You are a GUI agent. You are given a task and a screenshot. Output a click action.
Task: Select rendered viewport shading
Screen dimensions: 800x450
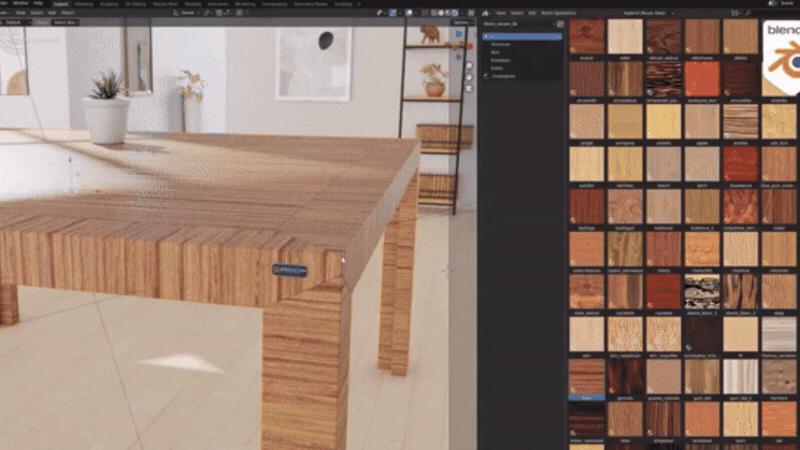[x=454, y=13]
